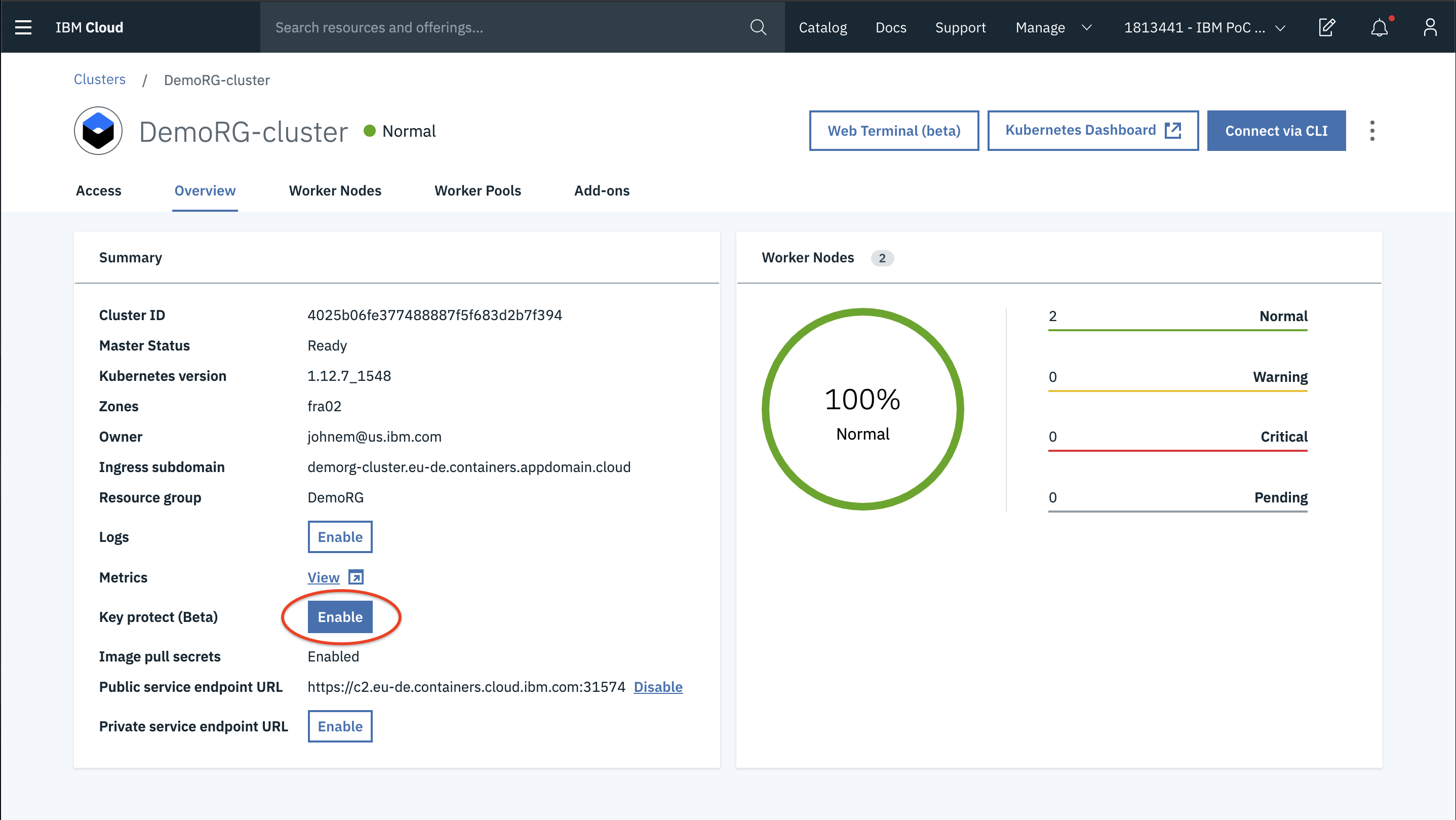Click the Image pull secrets Enabled value

click(333, 656)
